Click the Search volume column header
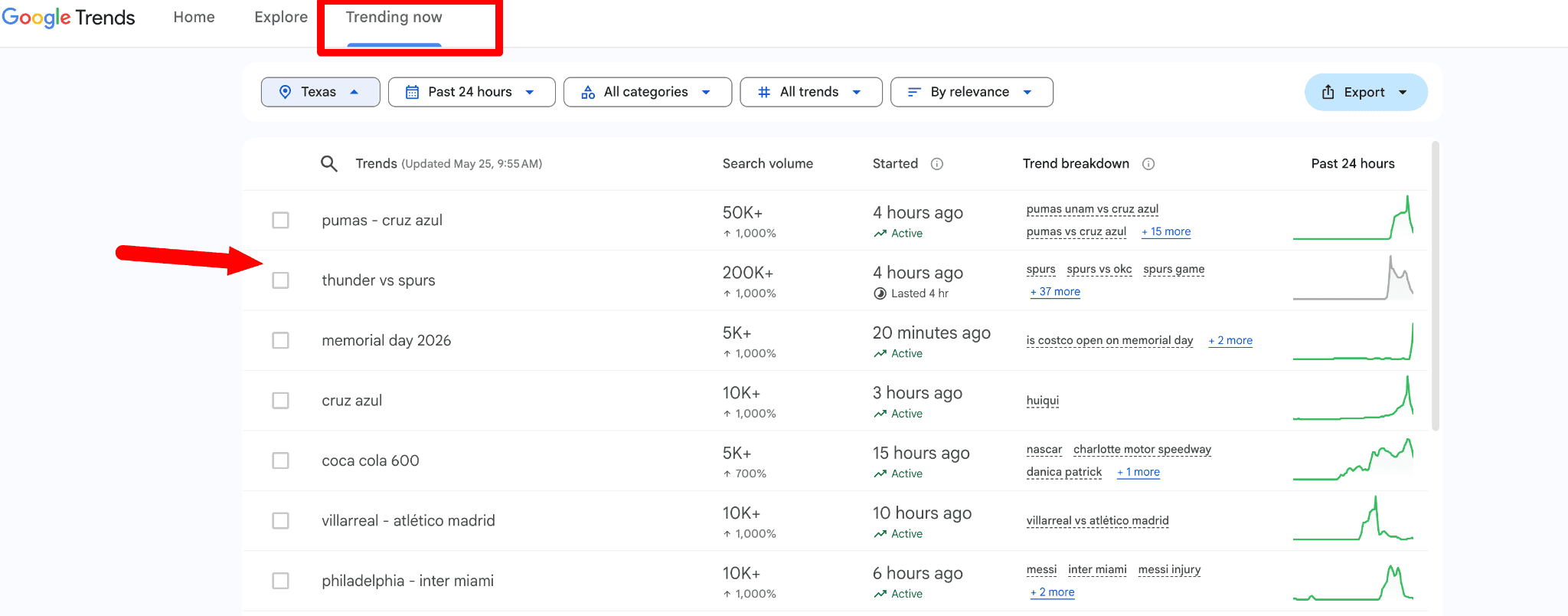 [x=768, y=164]
